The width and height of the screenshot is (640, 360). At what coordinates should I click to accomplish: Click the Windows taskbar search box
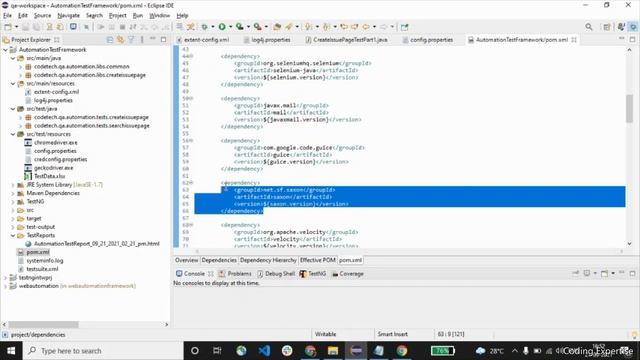(102, 351)
